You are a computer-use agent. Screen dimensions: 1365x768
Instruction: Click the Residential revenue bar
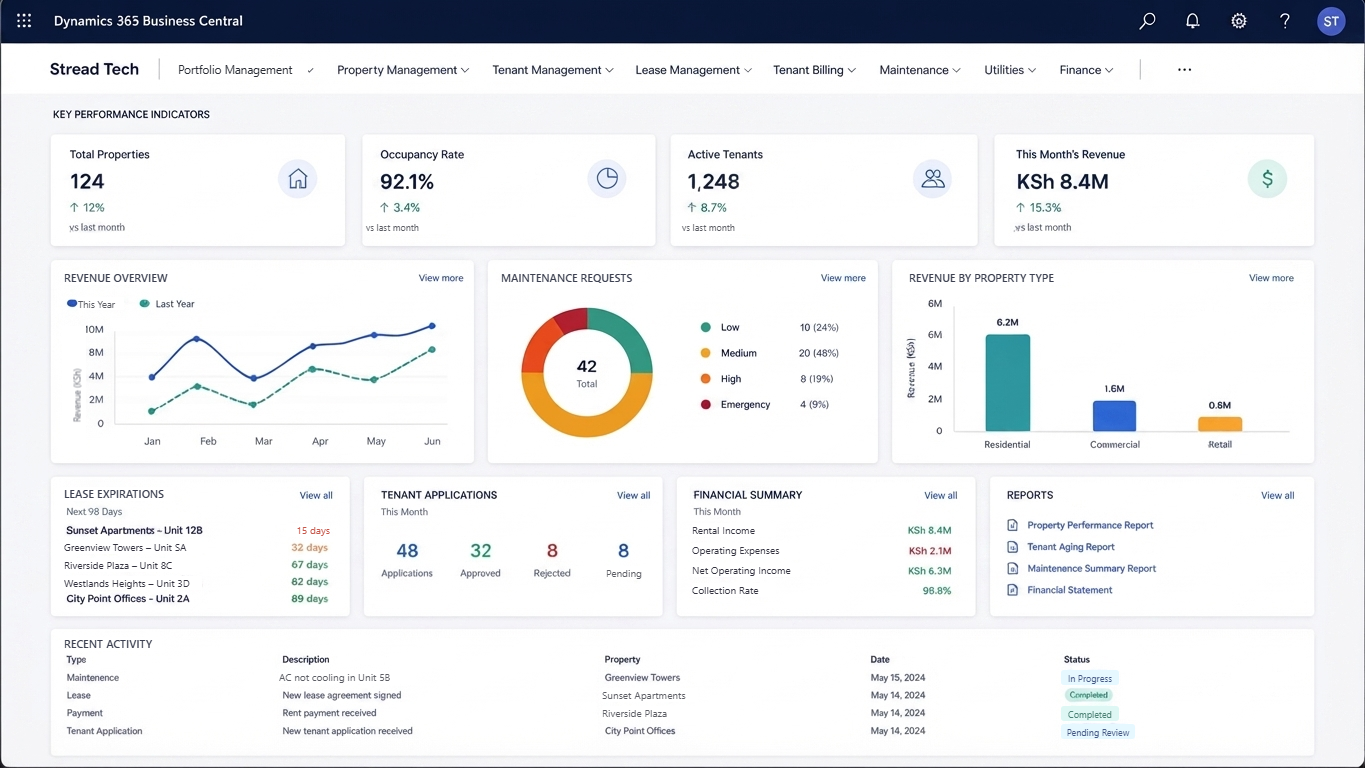pos(1007,382)
